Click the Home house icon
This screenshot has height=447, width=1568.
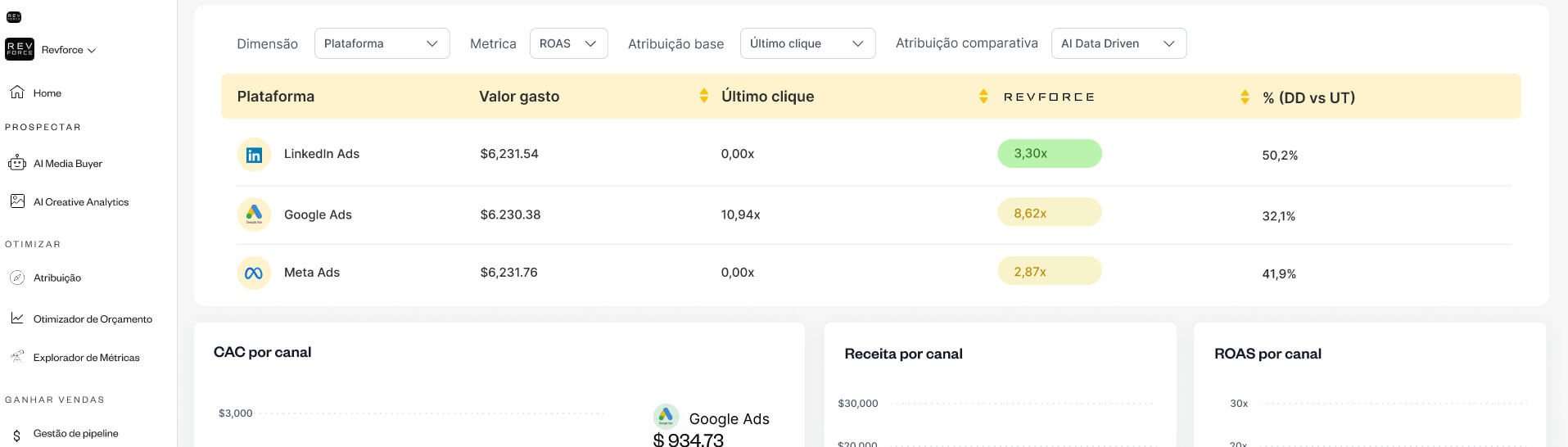pyautogui.click(x=17, y=92)
